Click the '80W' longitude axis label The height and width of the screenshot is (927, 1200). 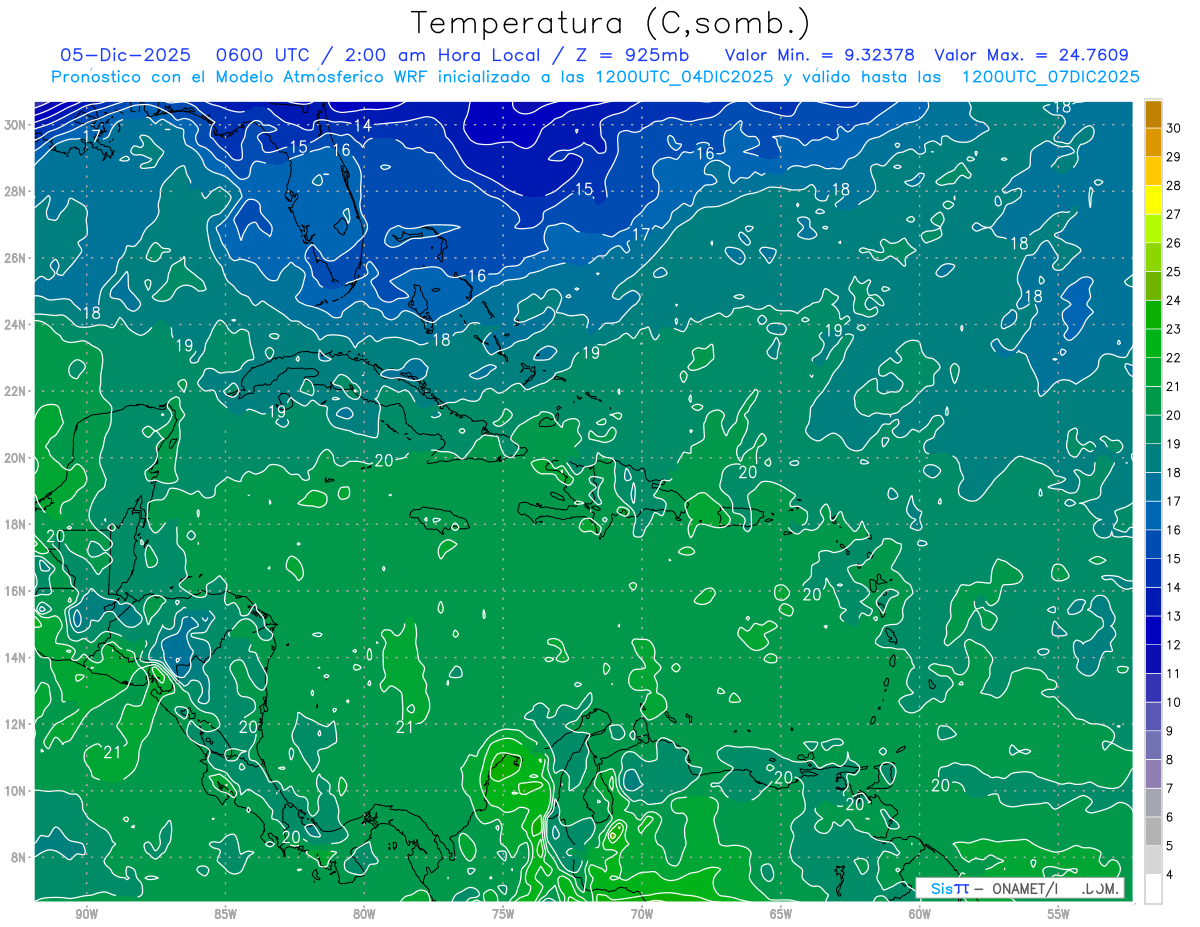364,914
